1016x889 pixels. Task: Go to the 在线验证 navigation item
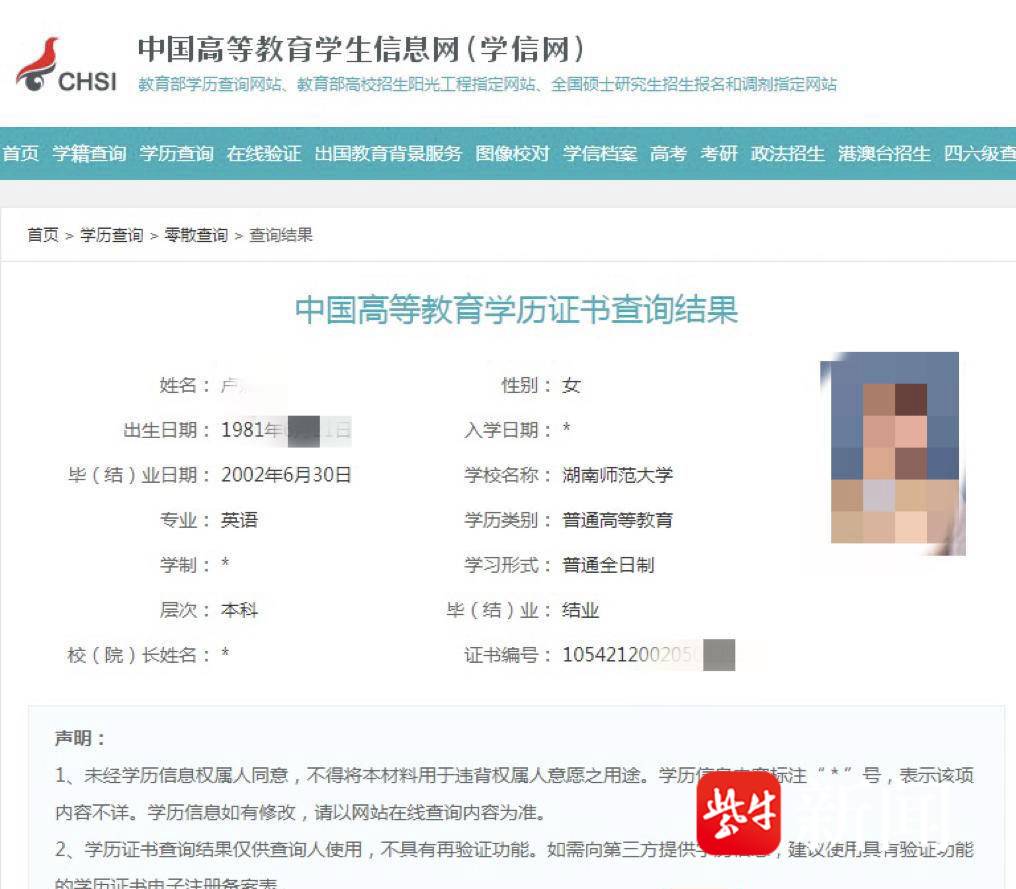pos(263,154)
